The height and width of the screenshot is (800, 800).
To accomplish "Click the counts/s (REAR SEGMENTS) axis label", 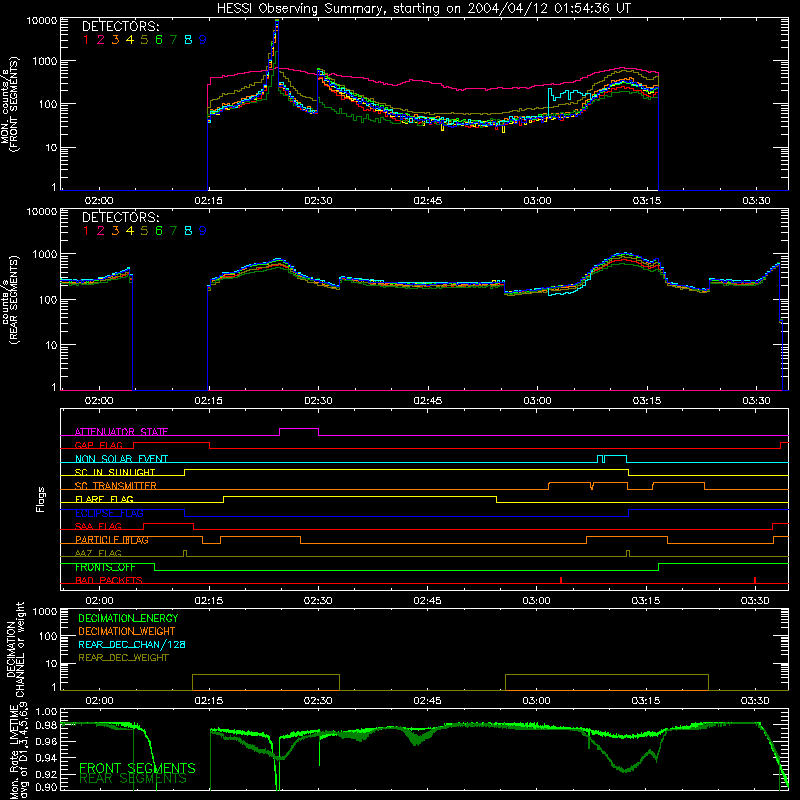I will click(x=9, y=299).
